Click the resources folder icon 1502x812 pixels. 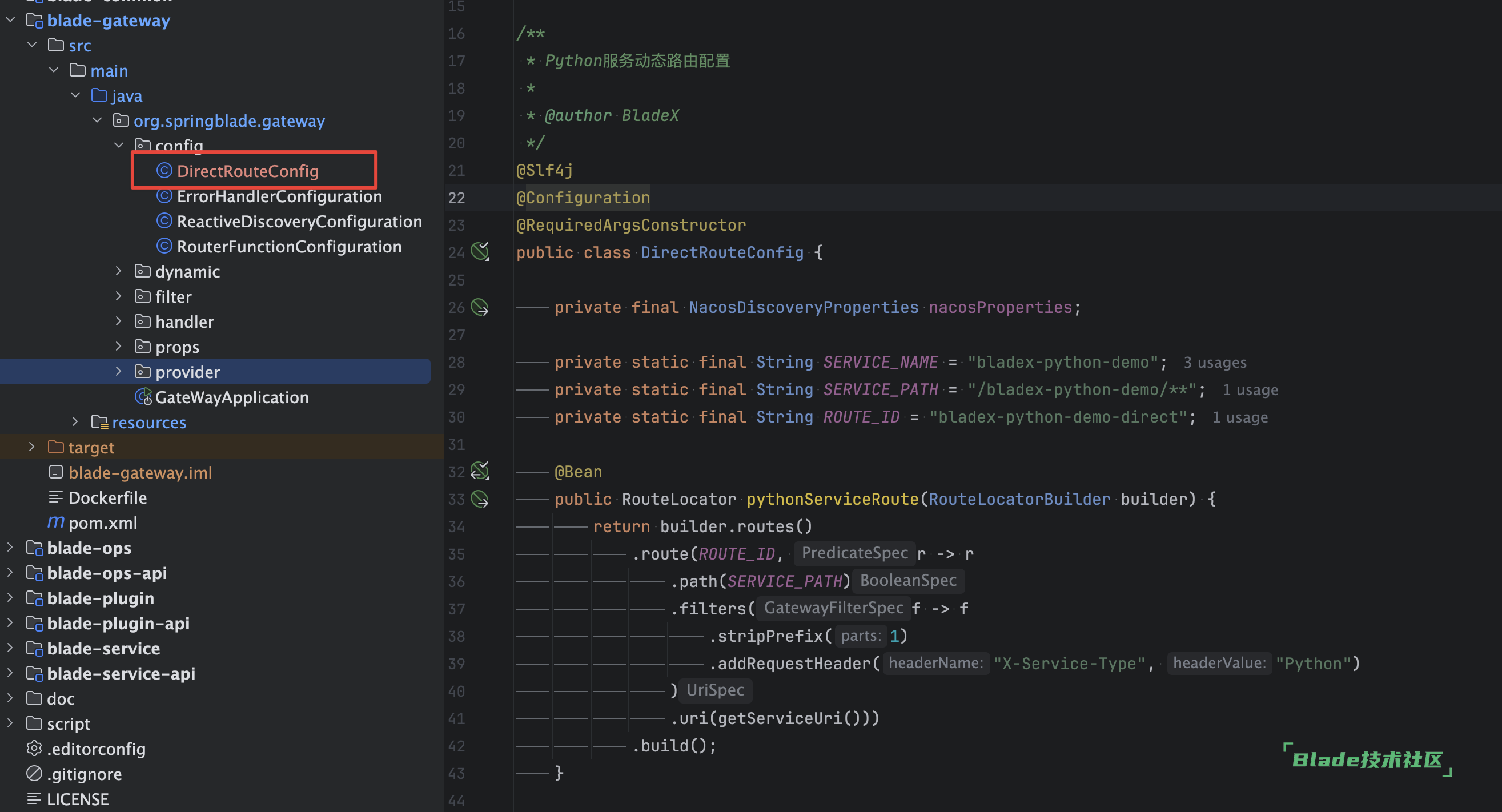(100, 422)
